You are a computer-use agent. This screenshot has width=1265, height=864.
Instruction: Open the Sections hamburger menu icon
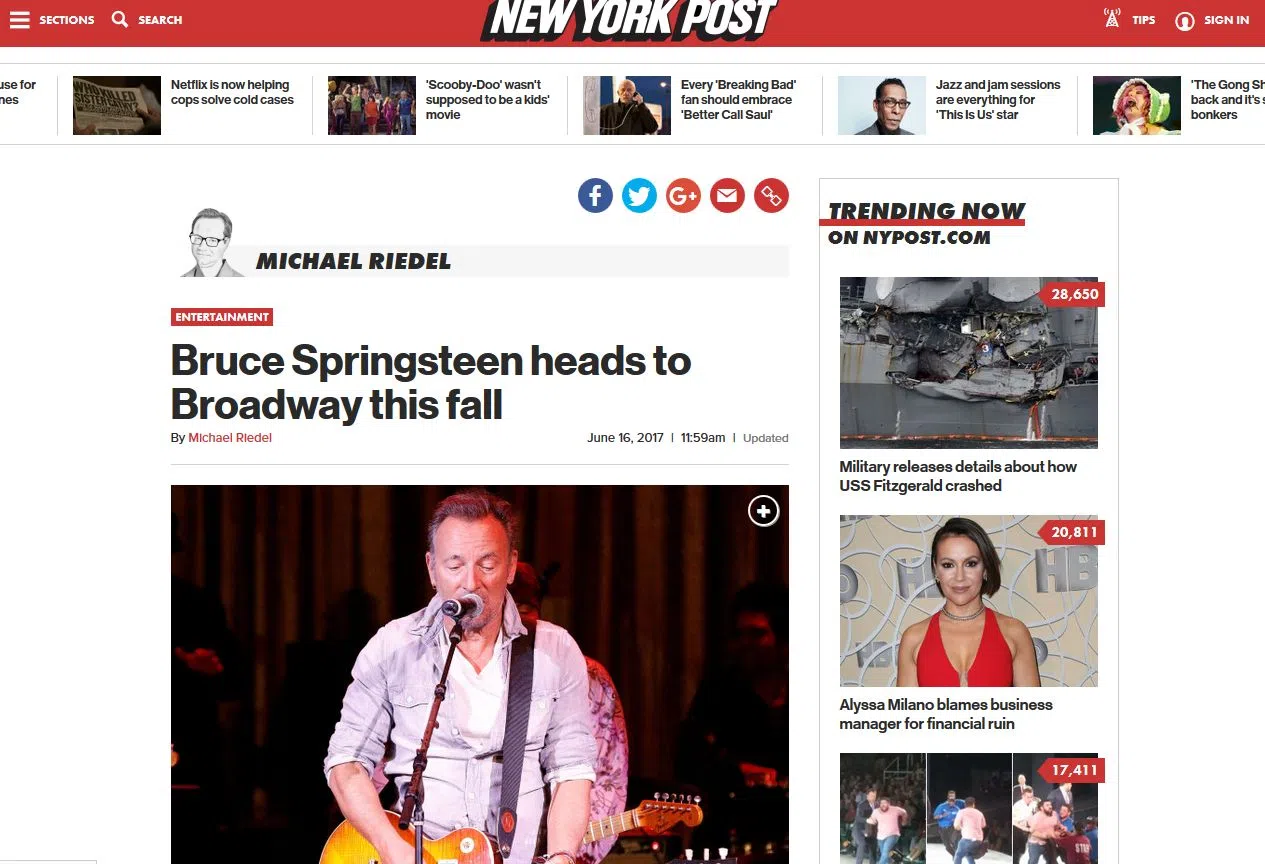20,20
